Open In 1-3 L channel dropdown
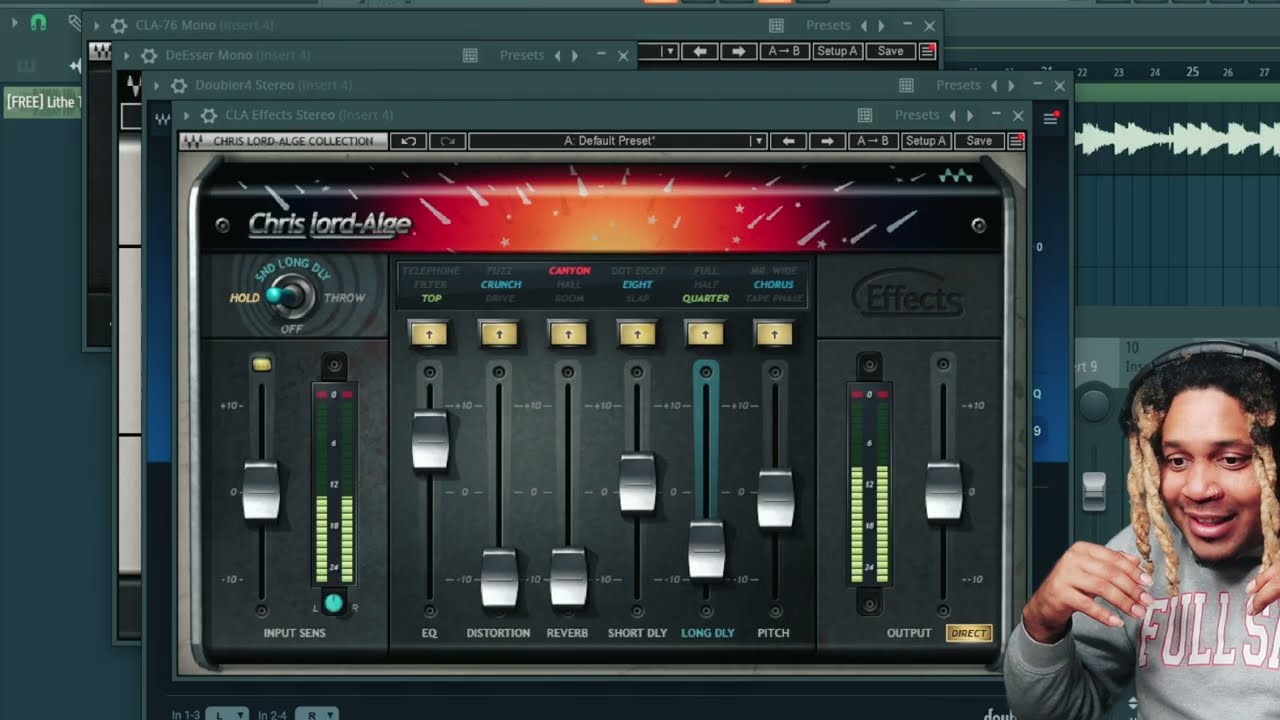This screenshot has width=1280, height=720. [x=226, y=714]
